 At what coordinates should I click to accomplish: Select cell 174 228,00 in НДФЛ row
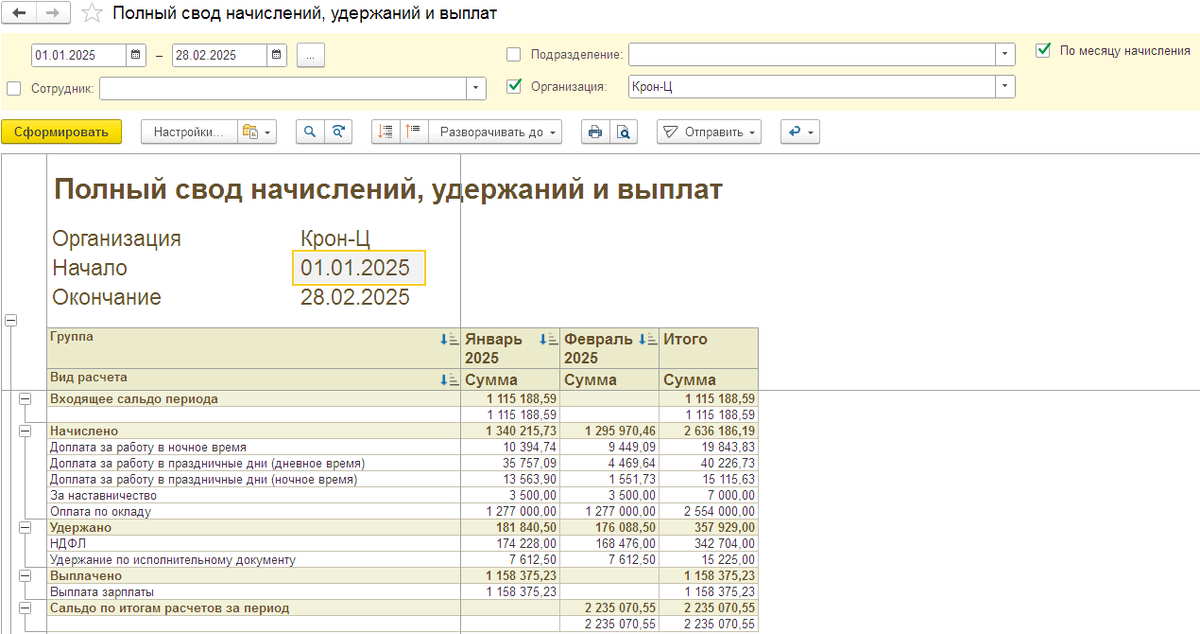pyautogui.click(x=510, y=543)
